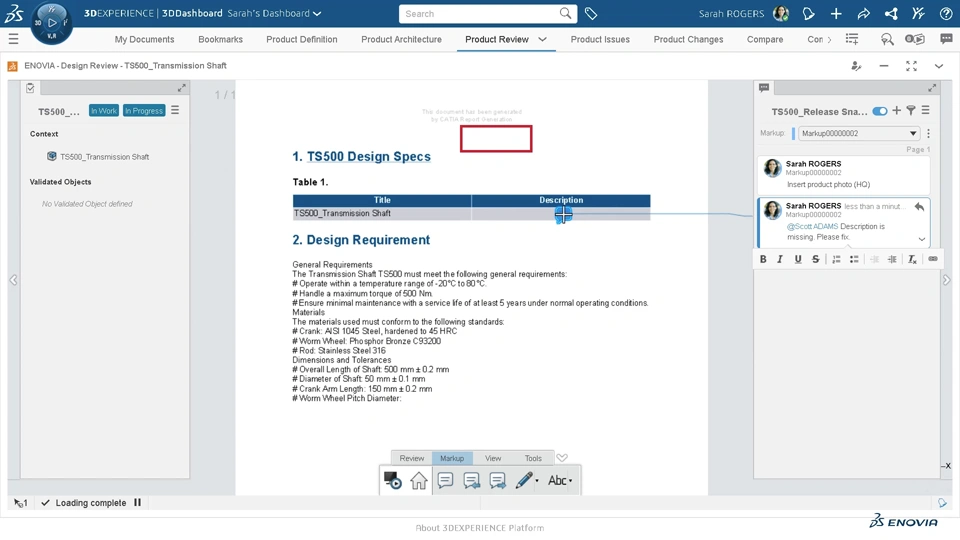Viewport: 960px width, 540px height.
Task: Expand the left panel with arrows icon
Action: pos(181,88)
